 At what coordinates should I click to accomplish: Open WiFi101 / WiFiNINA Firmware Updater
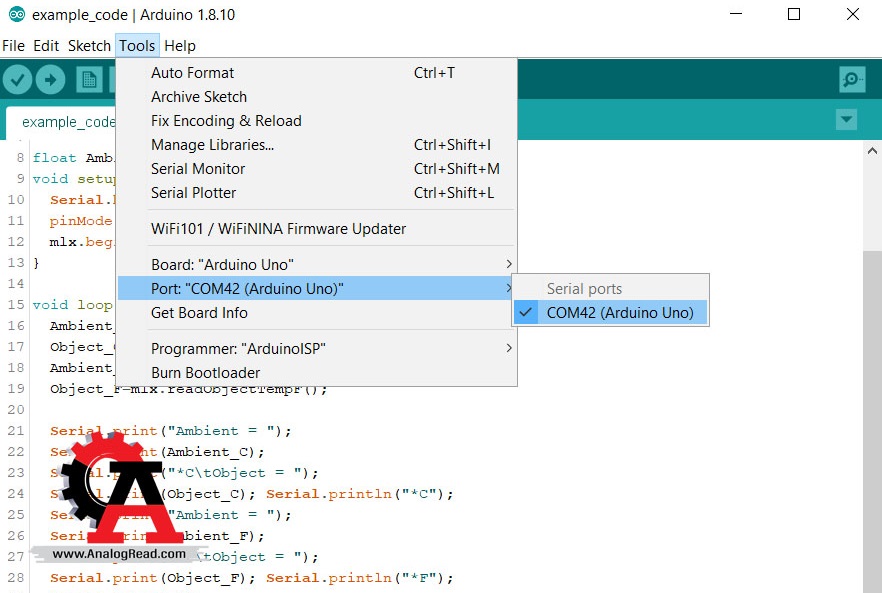(x=317, y=229)
